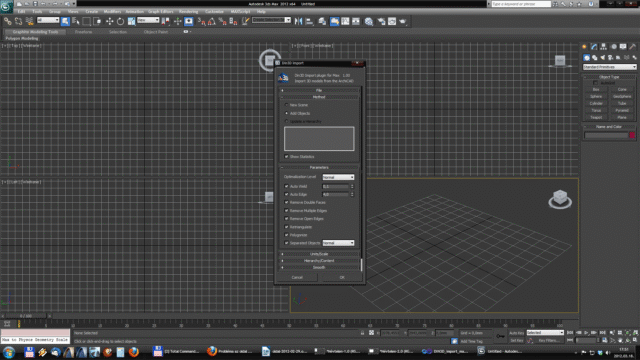Click the time slider handle
Image resolution: width=640 pixels, height=360 pixels.
pos(26,316)
